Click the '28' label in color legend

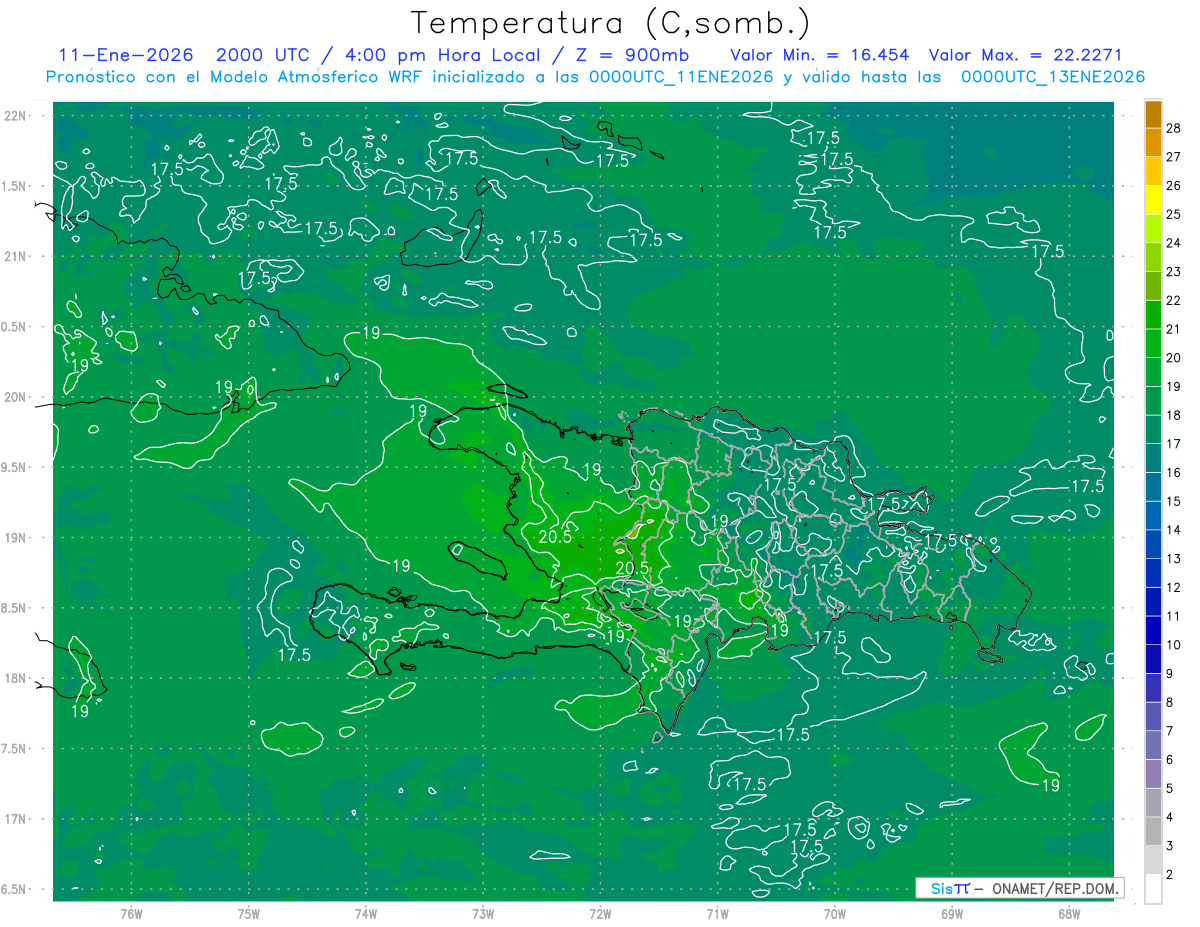[x=1173, y=128]
